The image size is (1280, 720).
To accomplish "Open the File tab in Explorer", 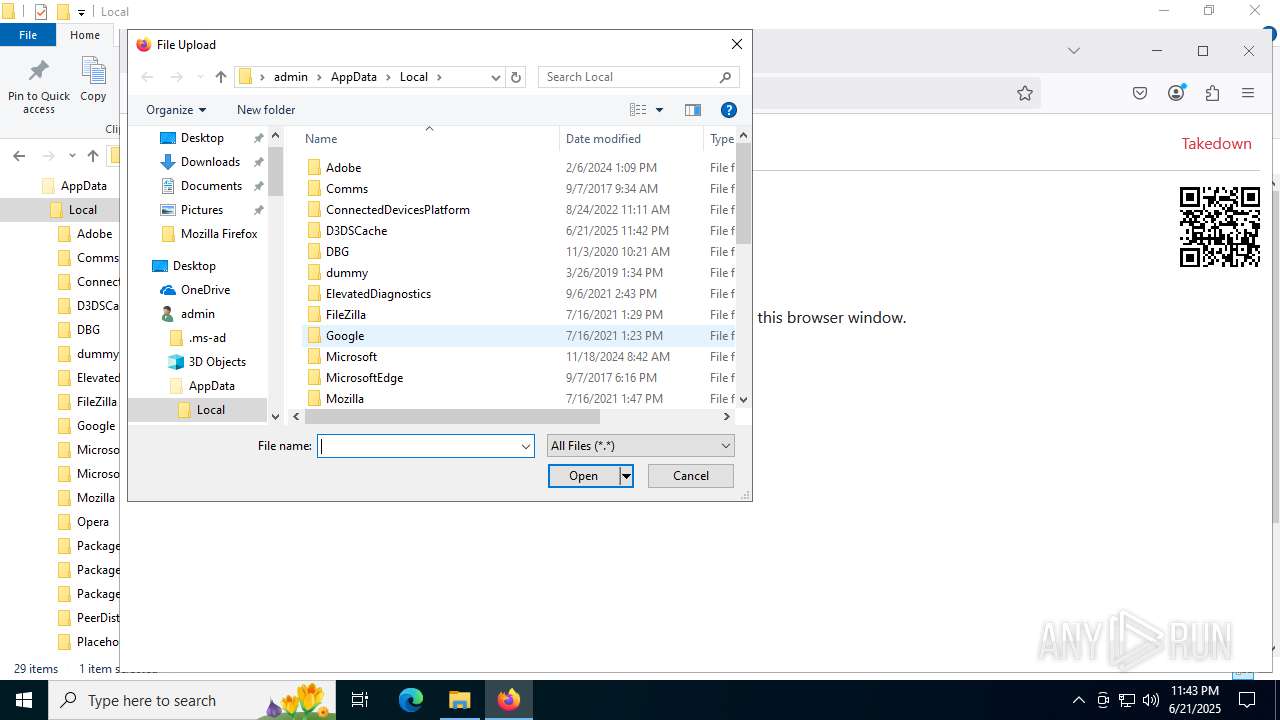I will [28, 35].
